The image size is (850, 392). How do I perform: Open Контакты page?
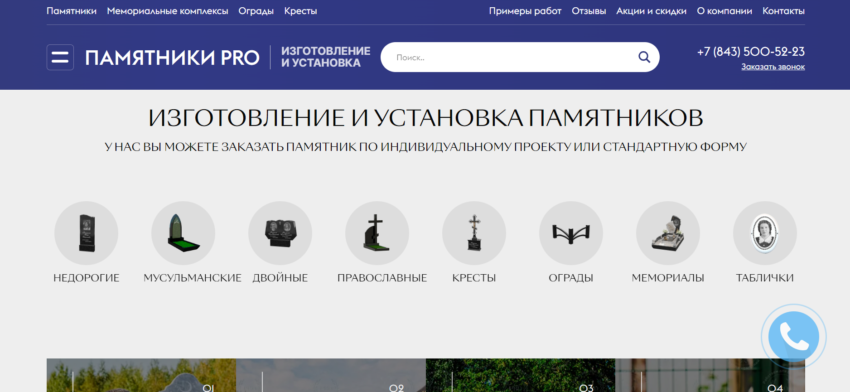(x=783, y=11)
